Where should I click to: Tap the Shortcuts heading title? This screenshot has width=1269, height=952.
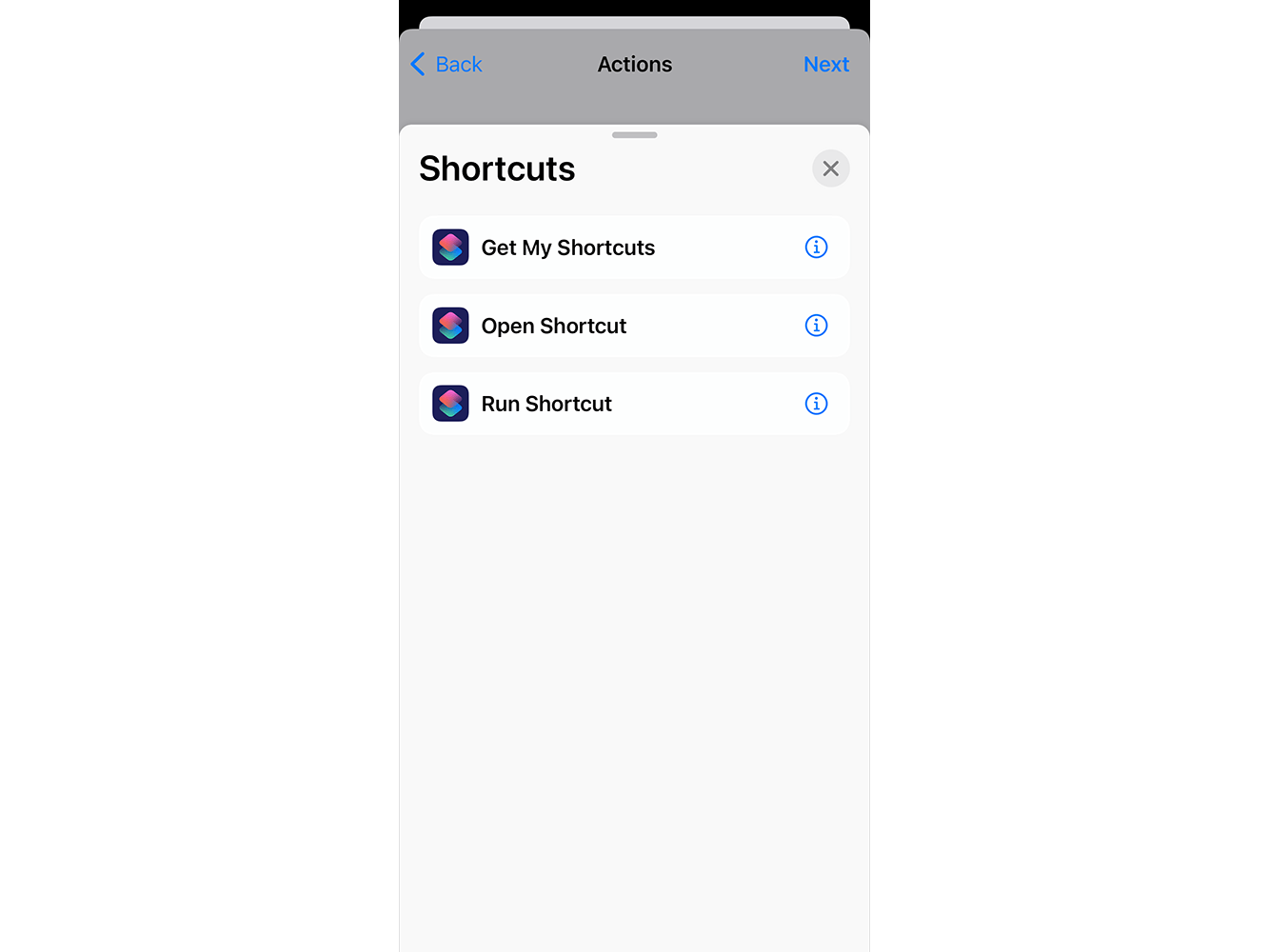point(497,169)
